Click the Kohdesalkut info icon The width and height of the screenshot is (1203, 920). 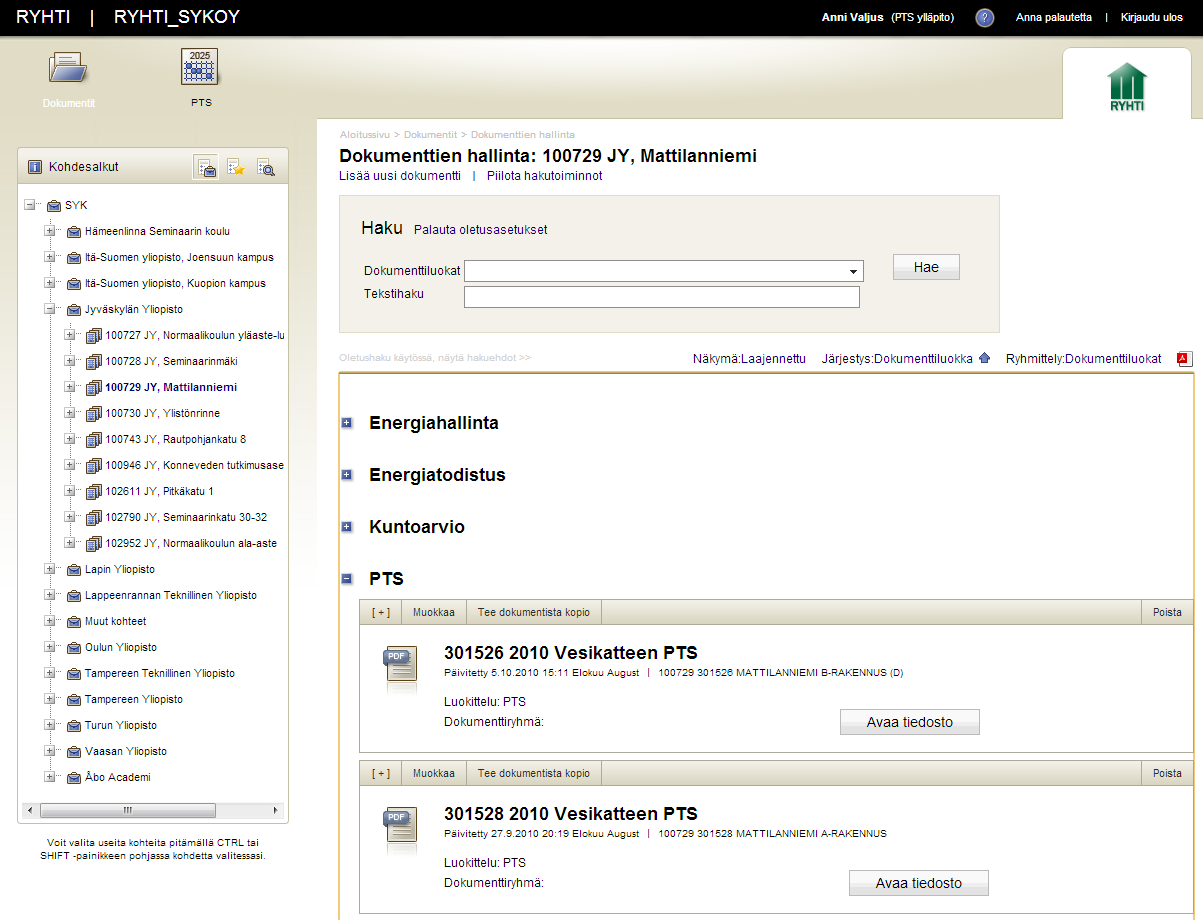click(x=34, y=167)
